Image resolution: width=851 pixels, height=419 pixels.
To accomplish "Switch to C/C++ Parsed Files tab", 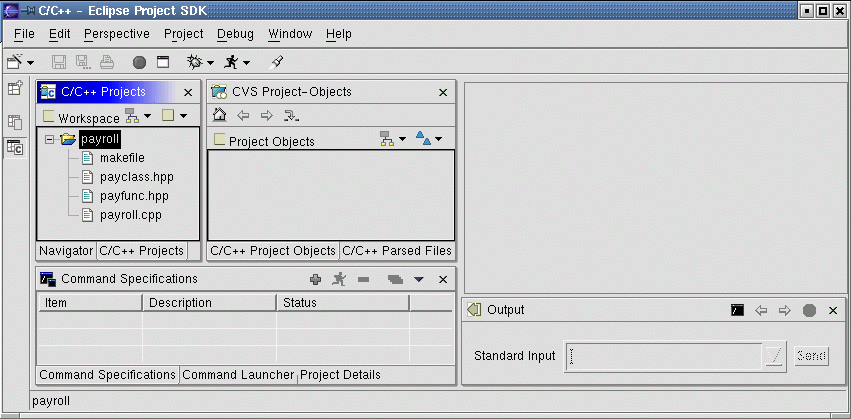I will (x=397, y=251).
